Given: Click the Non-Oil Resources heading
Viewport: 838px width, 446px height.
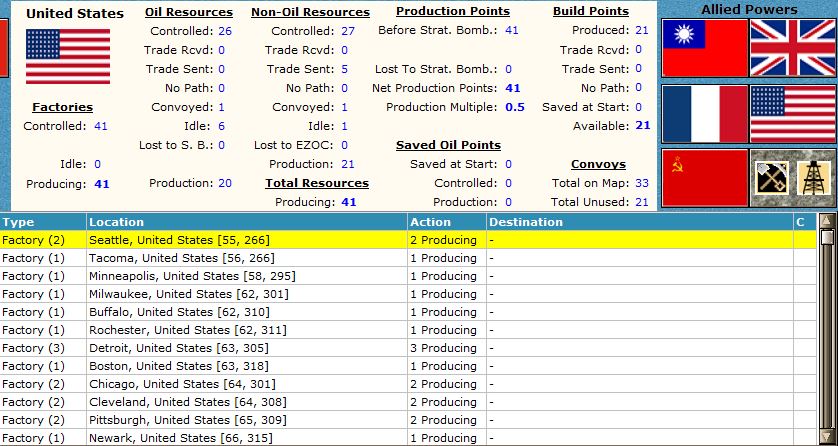Looking at the screenshot, I should [x=311, y=12].
